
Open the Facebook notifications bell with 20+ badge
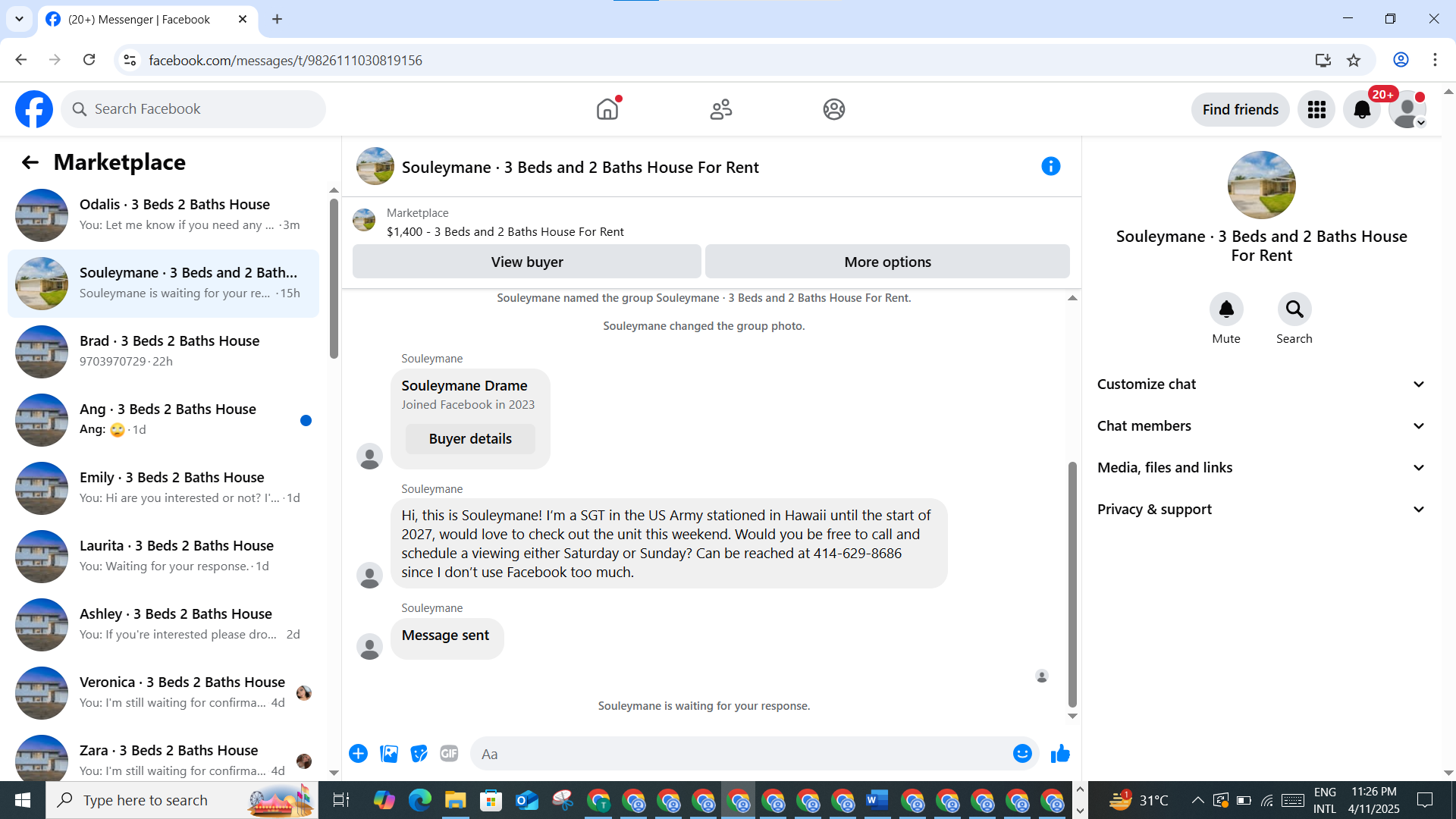(1362, 110)
